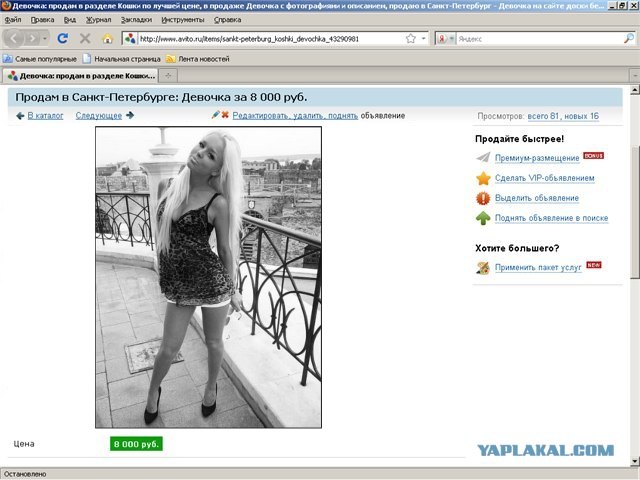Click Редактировать, удалить, поднять link
640x480 pixels.
295,116
